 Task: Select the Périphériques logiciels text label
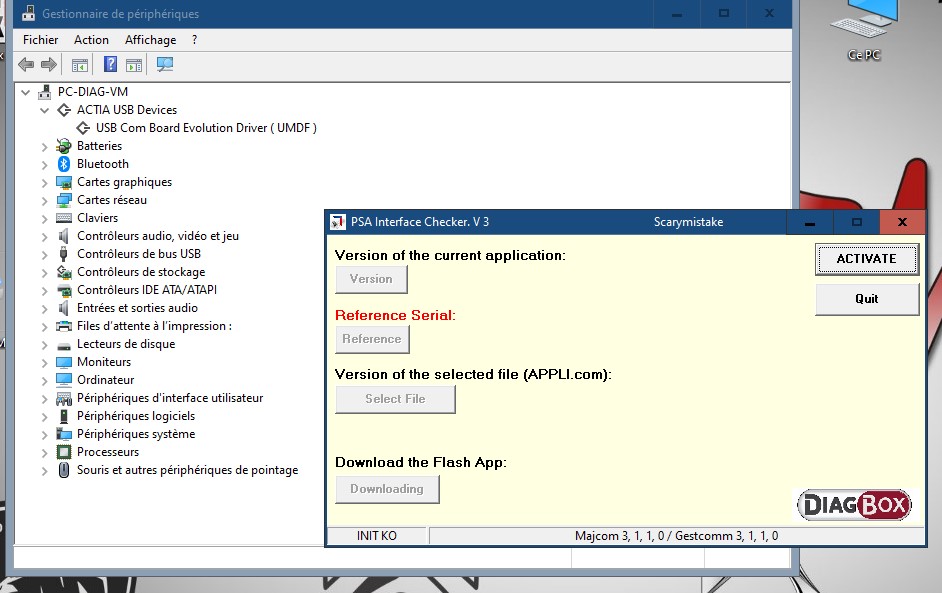[x=136, y=416]
